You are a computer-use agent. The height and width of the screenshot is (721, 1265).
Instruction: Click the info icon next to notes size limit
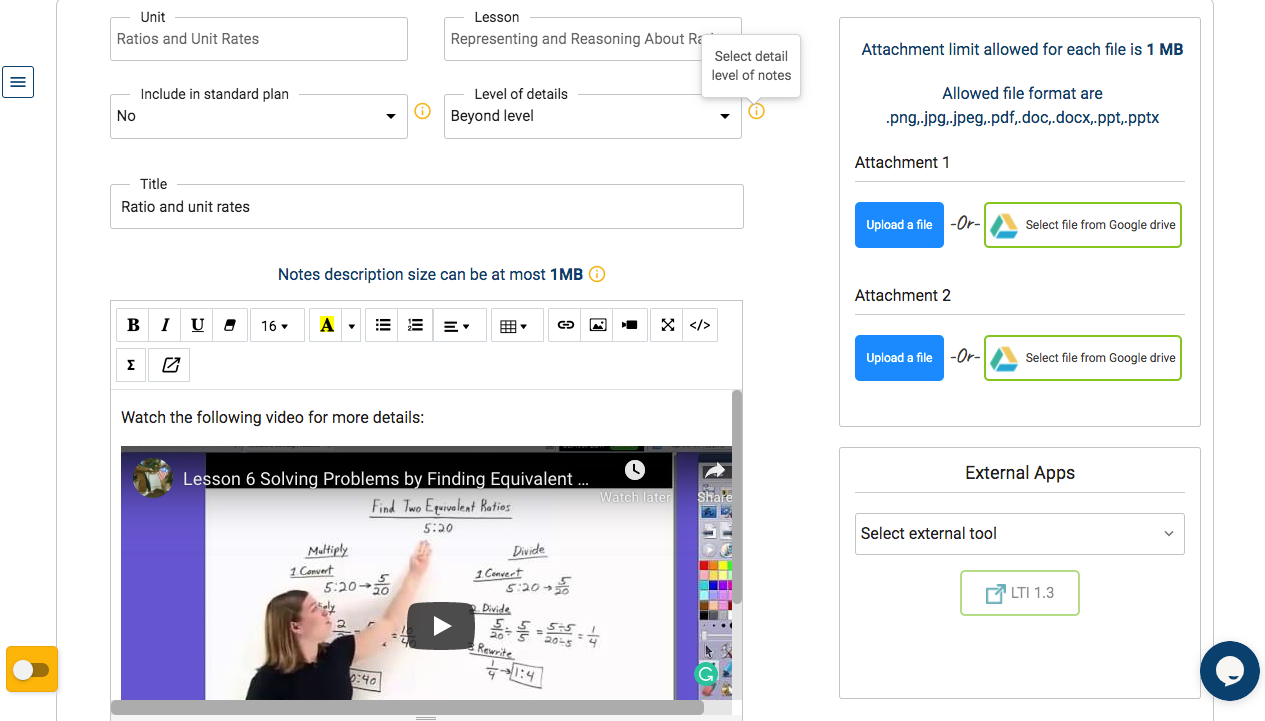point(597,274)
